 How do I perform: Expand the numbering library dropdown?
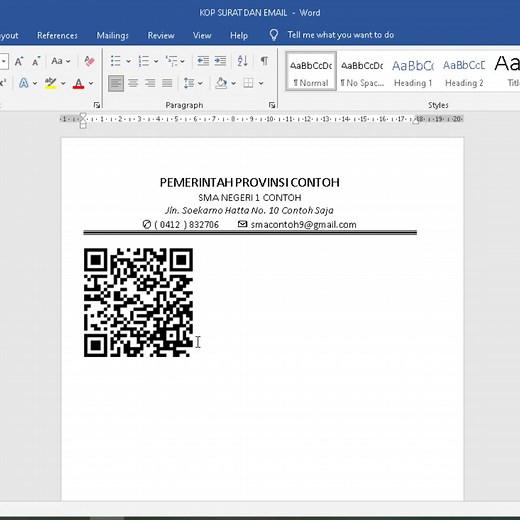(x=156, y=61)
